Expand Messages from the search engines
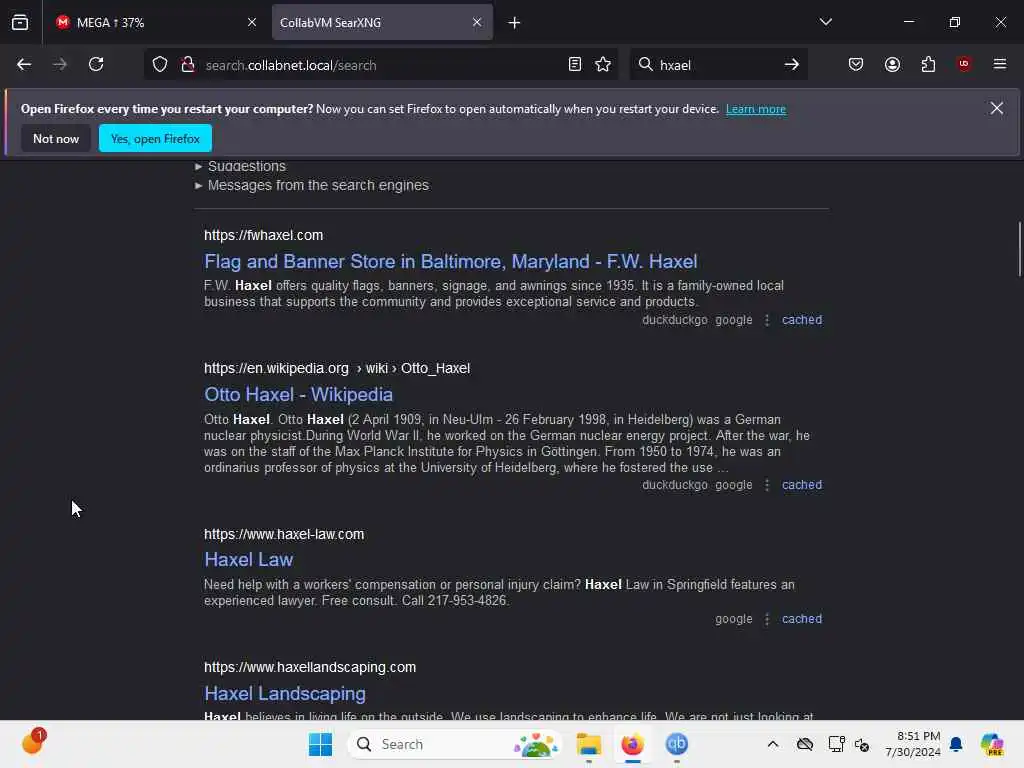The image size is (1024, 768). coord(312,185)
